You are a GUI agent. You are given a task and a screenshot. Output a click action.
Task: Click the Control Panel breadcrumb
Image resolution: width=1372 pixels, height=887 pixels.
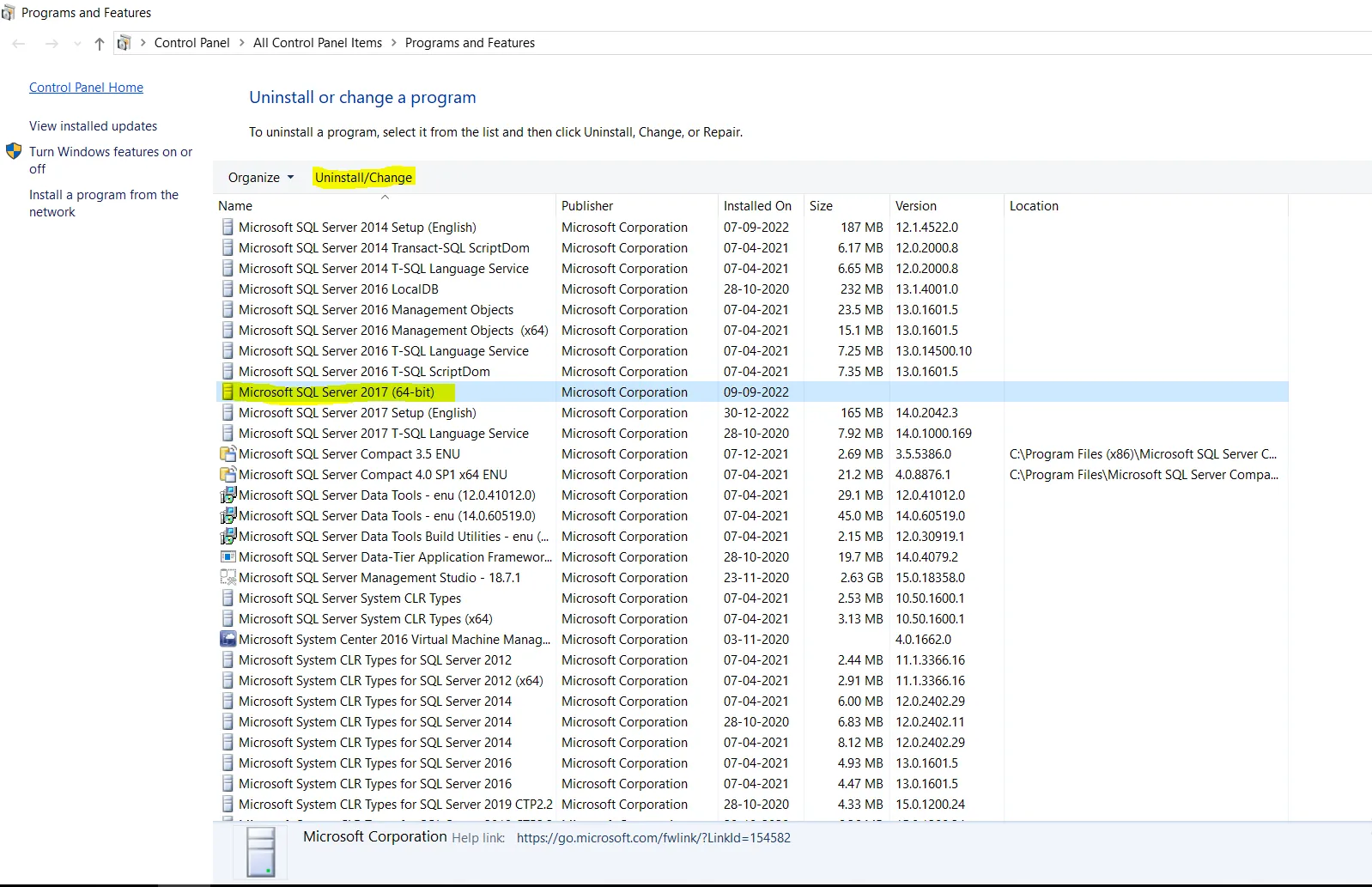click(191, 43)
